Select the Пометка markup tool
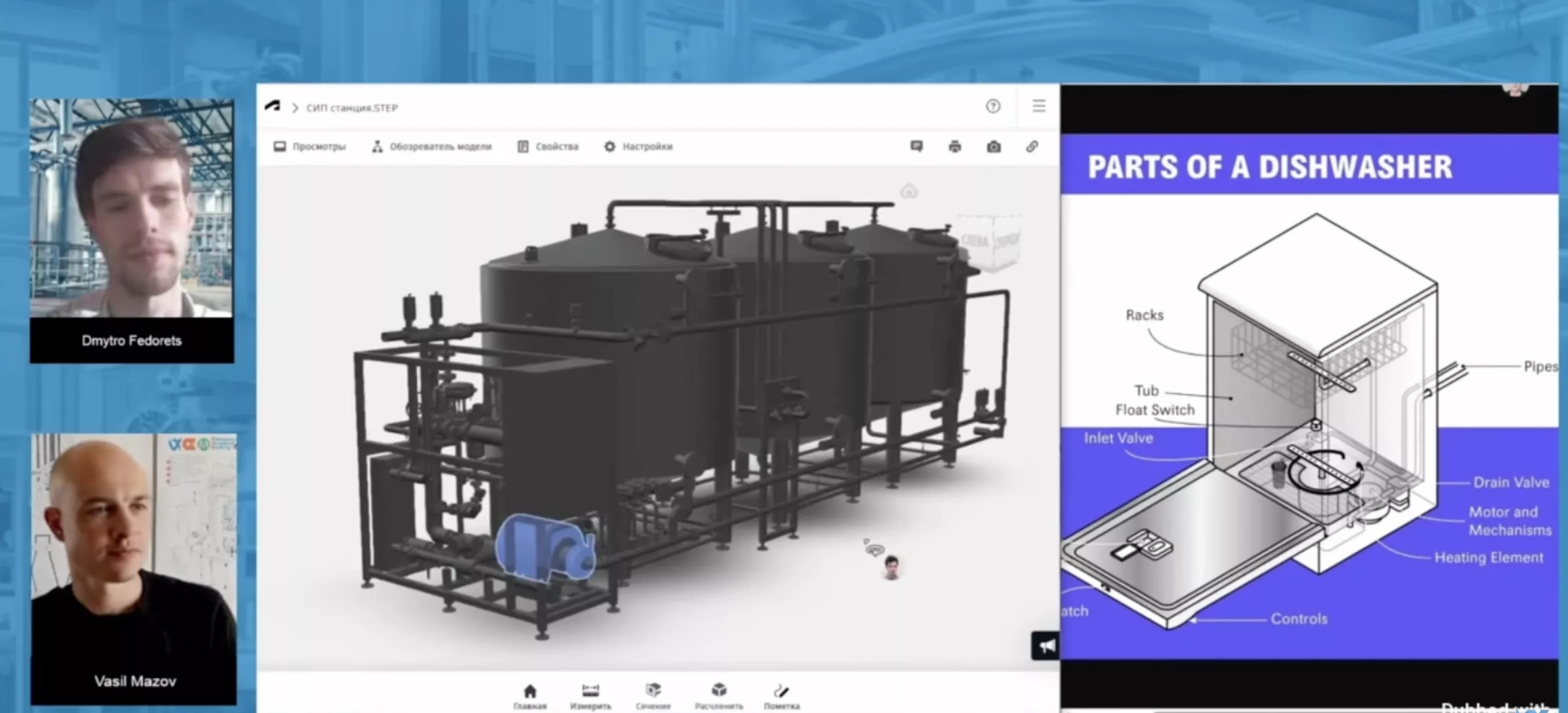This screenshot has width=1568, height=713. (x=782, y=696)
